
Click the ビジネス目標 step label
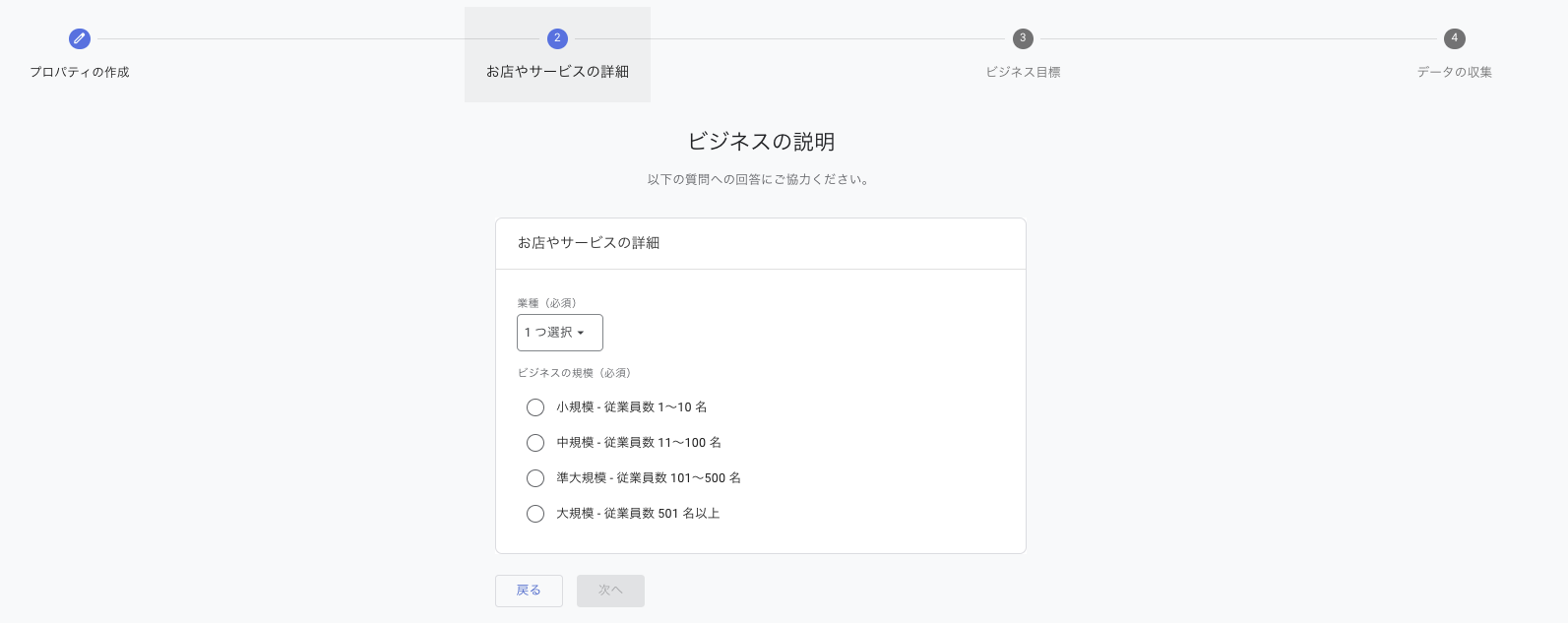point(1023,72)
